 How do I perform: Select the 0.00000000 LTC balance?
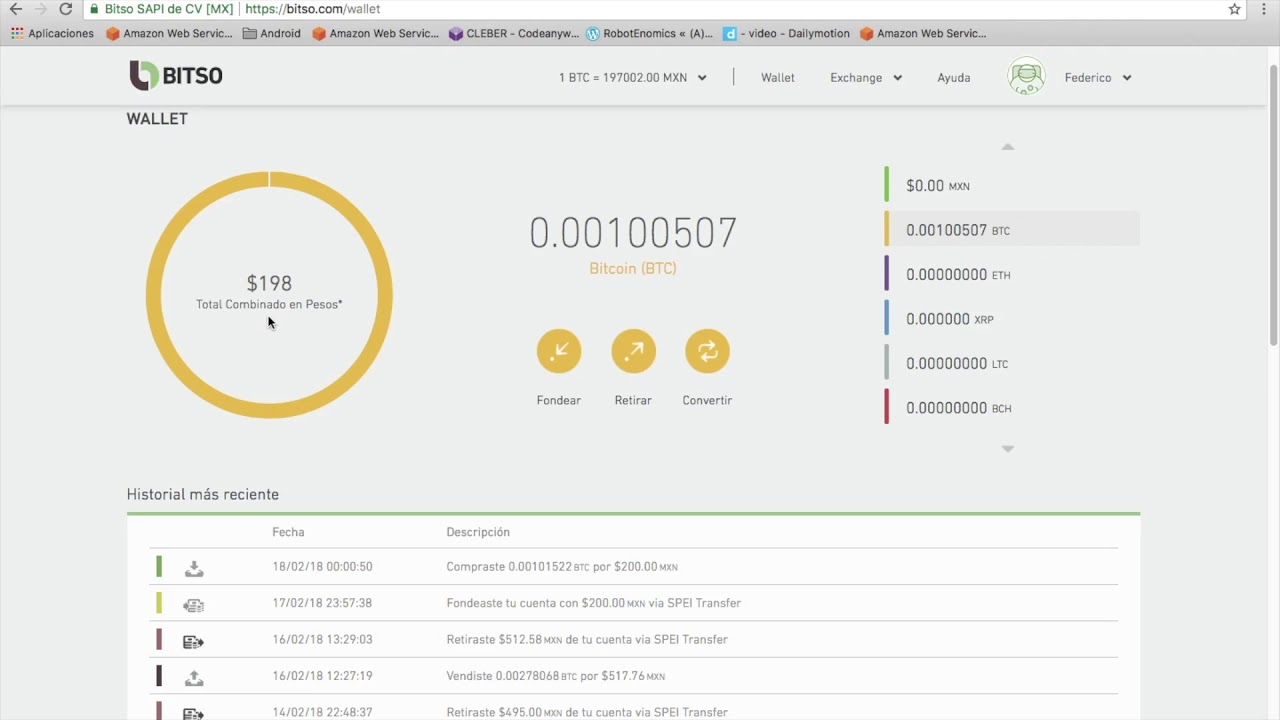tap(1012, 363)
